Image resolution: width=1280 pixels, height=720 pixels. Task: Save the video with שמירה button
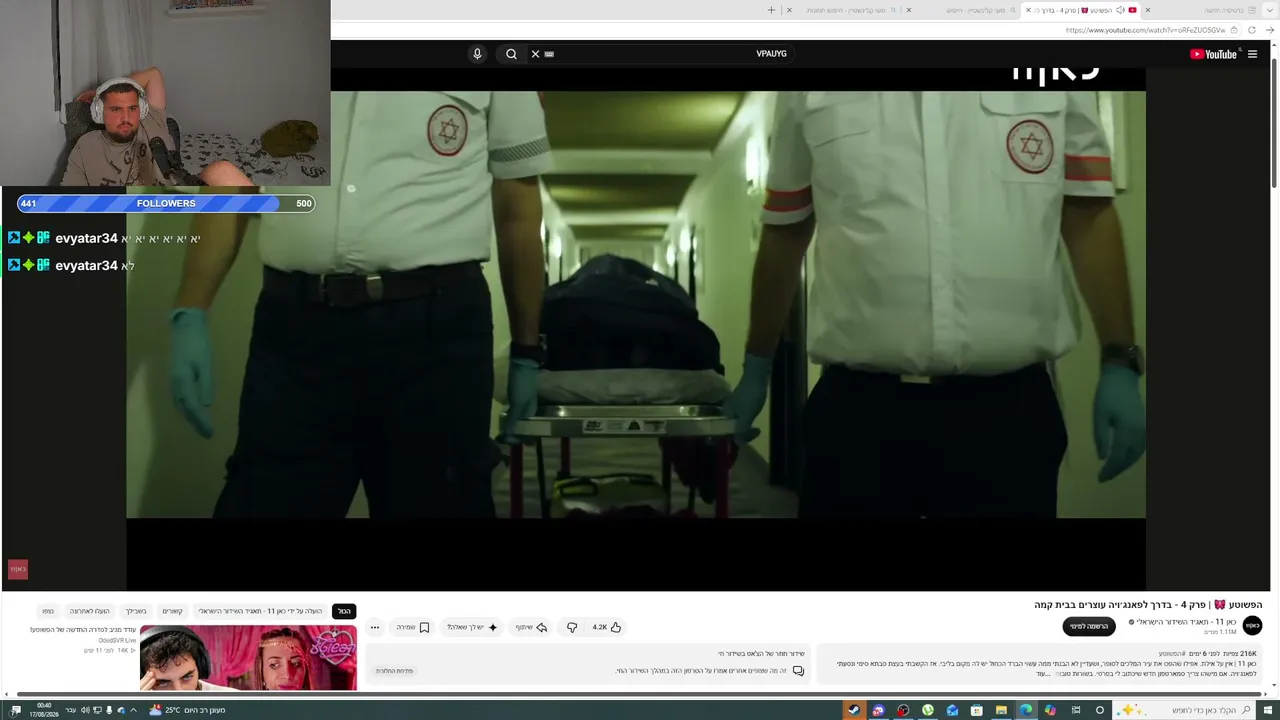coord(413,627)
